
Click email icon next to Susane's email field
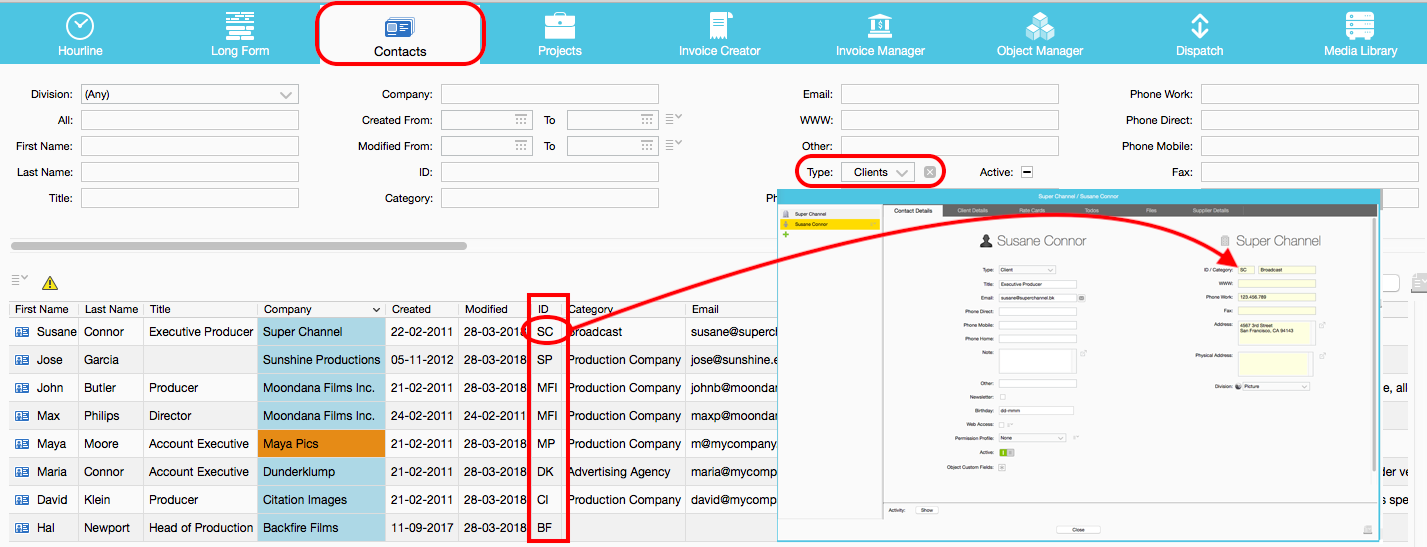(x=1081, y=298)
